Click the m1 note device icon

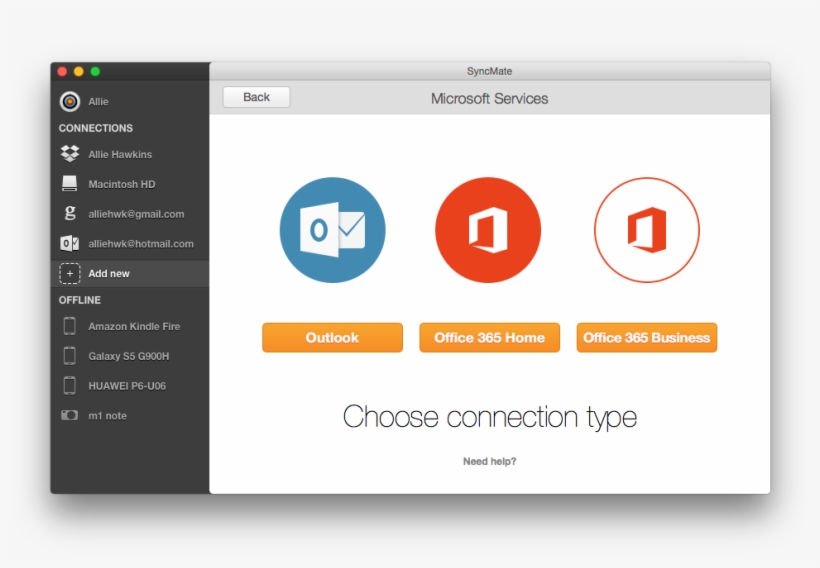(x=70, y=415)
